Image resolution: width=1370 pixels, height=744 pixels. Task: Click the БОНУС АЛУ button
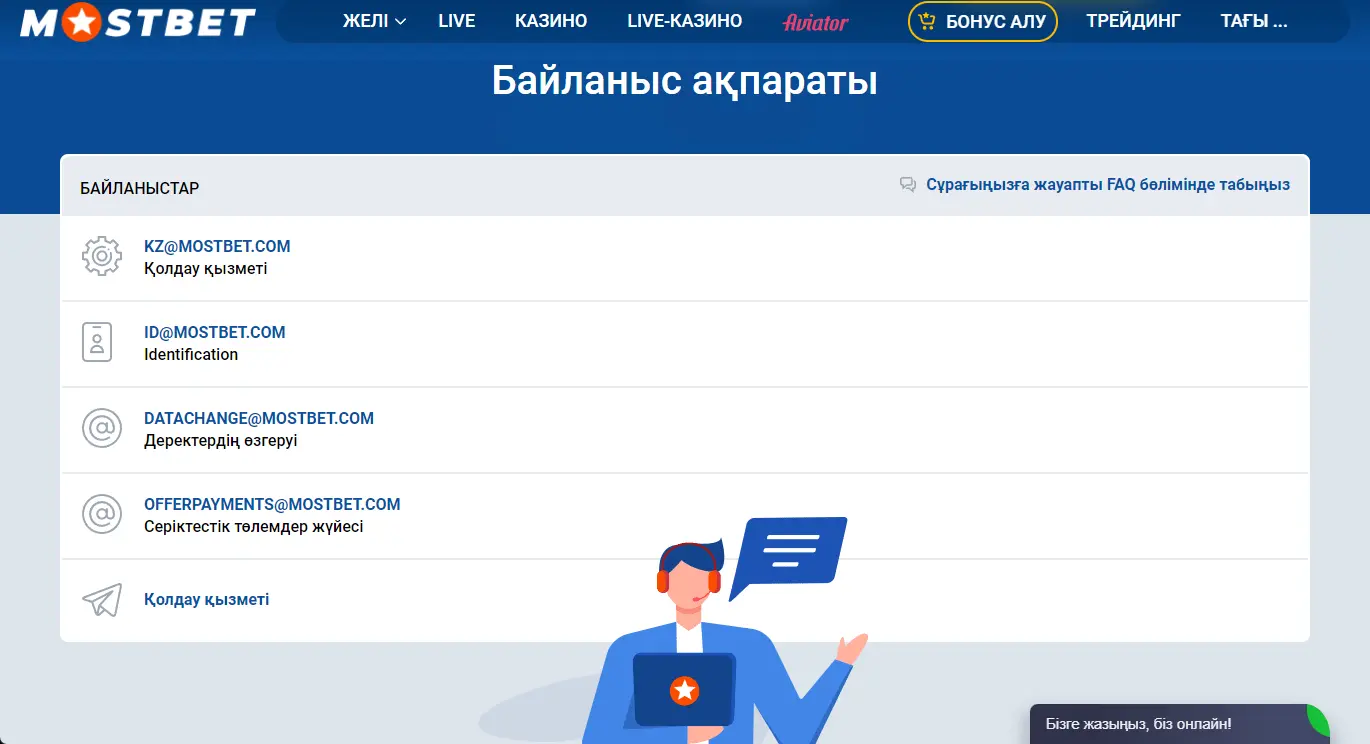tap(983, 21)
